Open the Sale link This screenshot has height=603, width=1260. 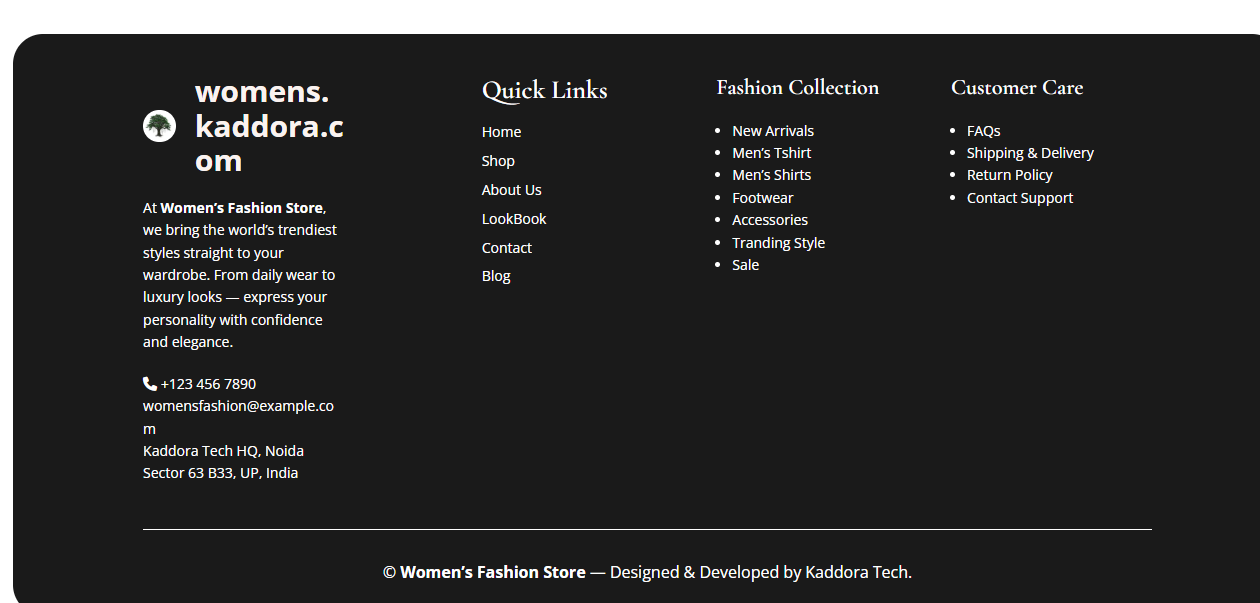click(x=745, y=265)
